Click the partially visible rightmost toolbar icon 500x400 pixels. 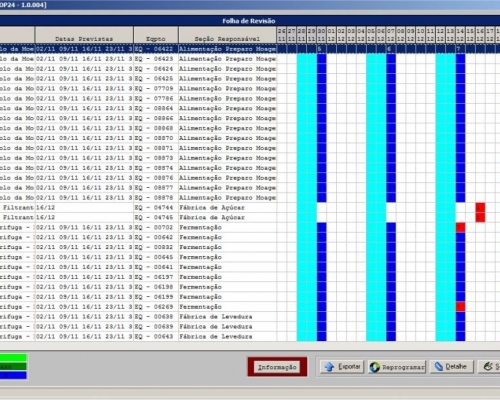coord(488,367)
